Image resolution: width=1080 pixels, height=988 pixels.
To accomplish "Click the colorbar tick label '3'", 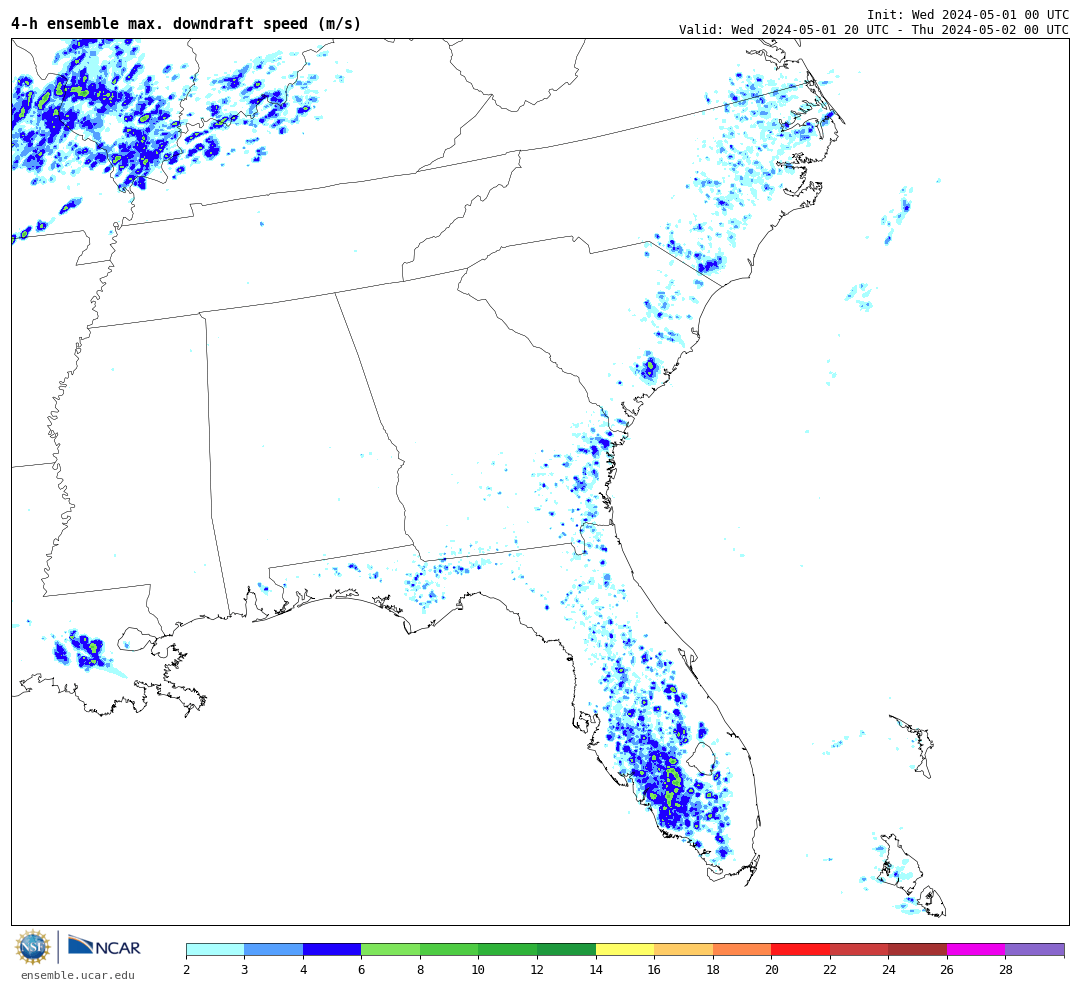I will [x=245, y=969].
